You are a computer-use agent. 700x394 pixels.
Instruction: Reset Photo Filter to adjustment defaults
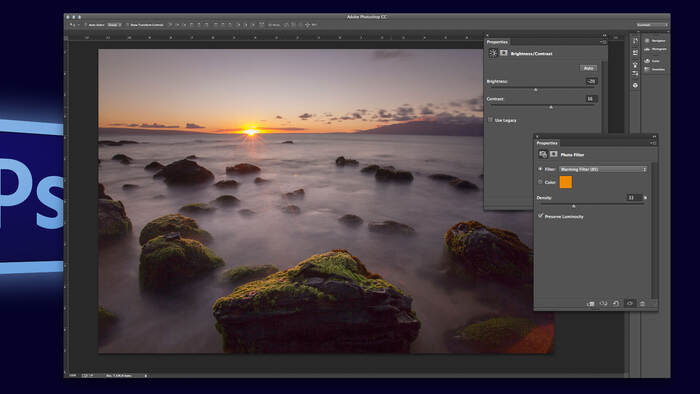click(x=616, y=303)
